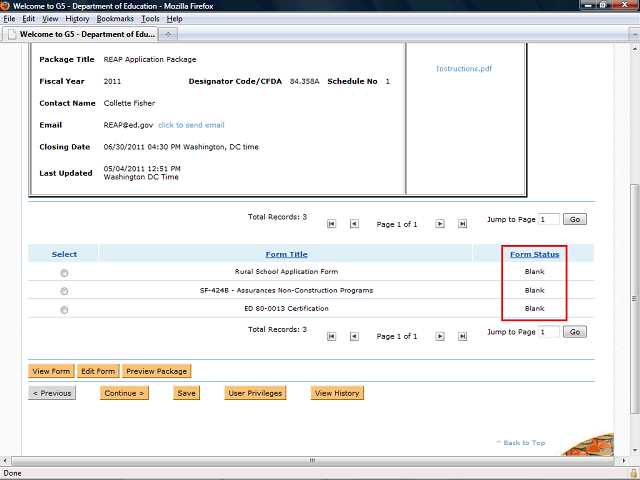Open a new browser tab with plus button

[x=168, y=34]
